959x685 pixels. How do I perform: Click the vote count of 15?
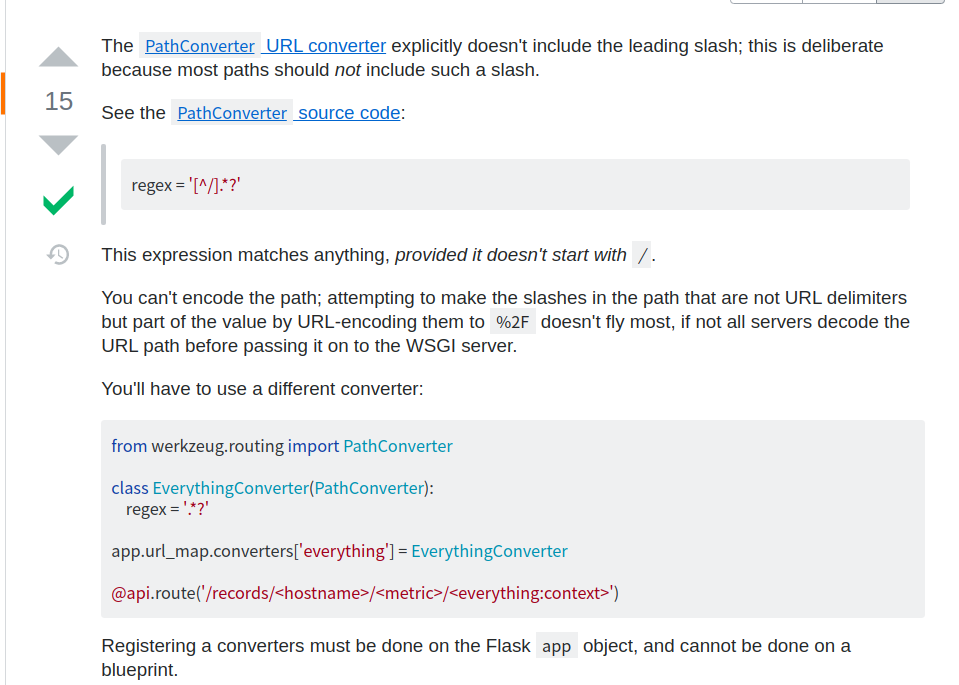point(58,101)
